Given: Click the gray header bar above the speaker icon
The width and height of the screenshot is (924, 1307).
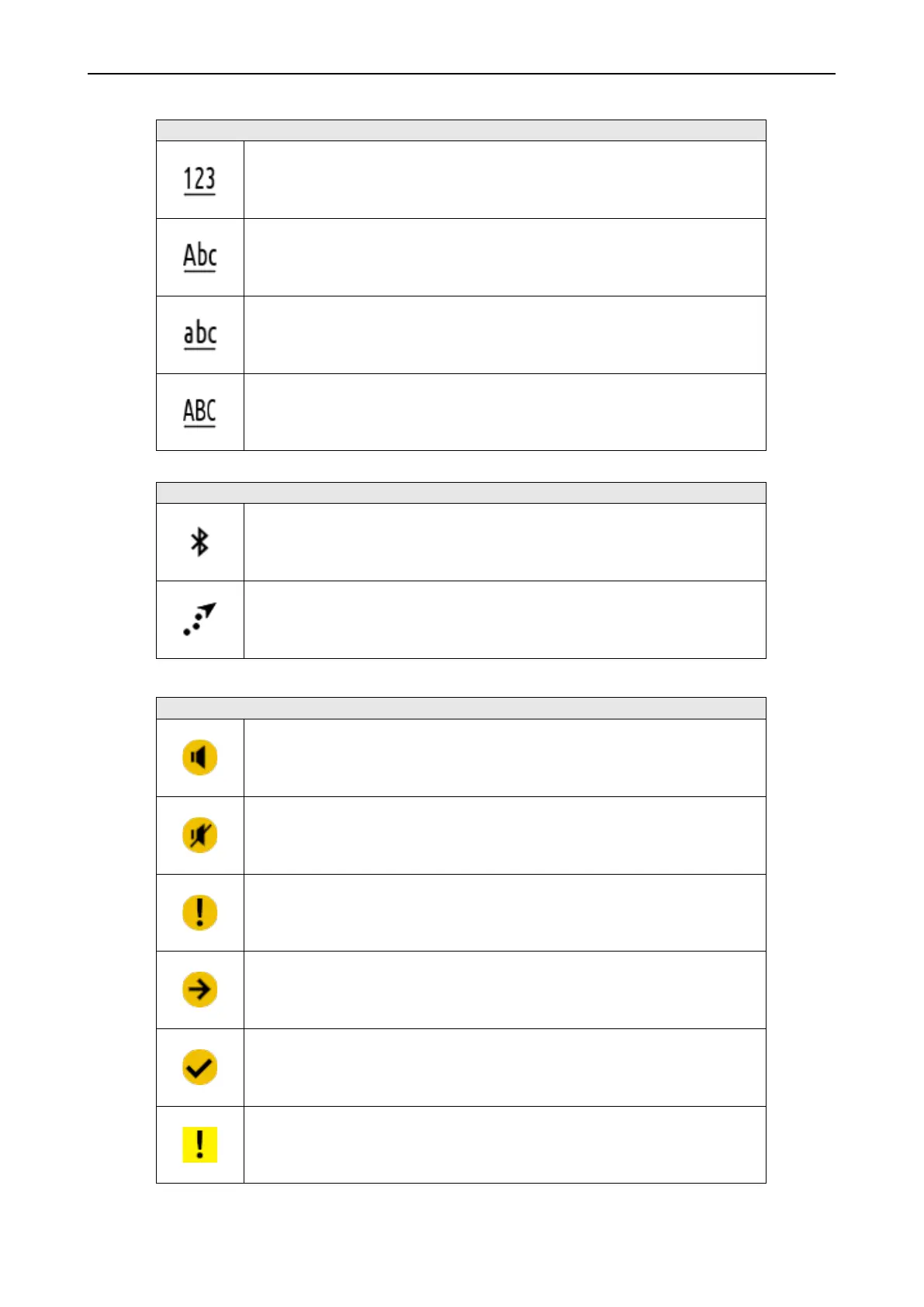Looking at the screenshot, I should (x=461, y=708).
